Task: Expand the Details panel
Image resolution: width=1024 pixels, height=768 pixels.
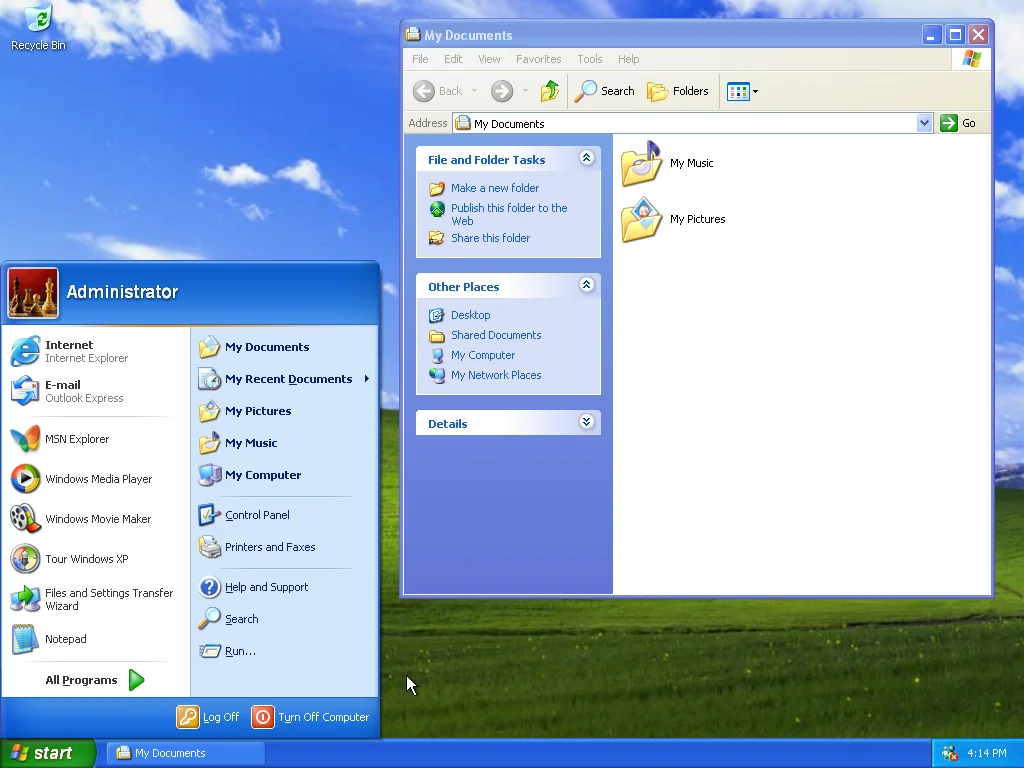Action: [x=587, y=421]
